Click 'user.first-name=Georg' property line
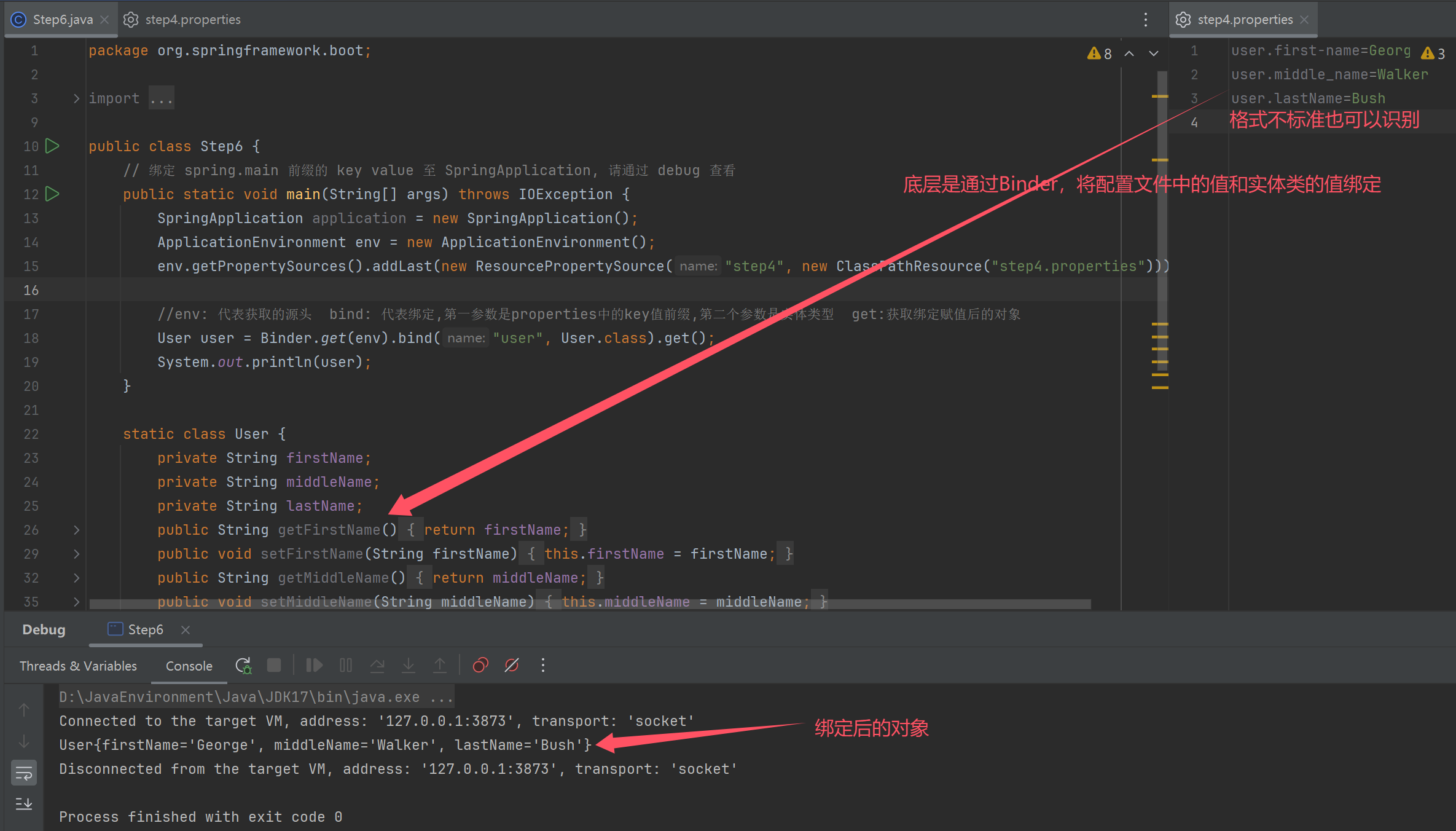 point(1321,50)
